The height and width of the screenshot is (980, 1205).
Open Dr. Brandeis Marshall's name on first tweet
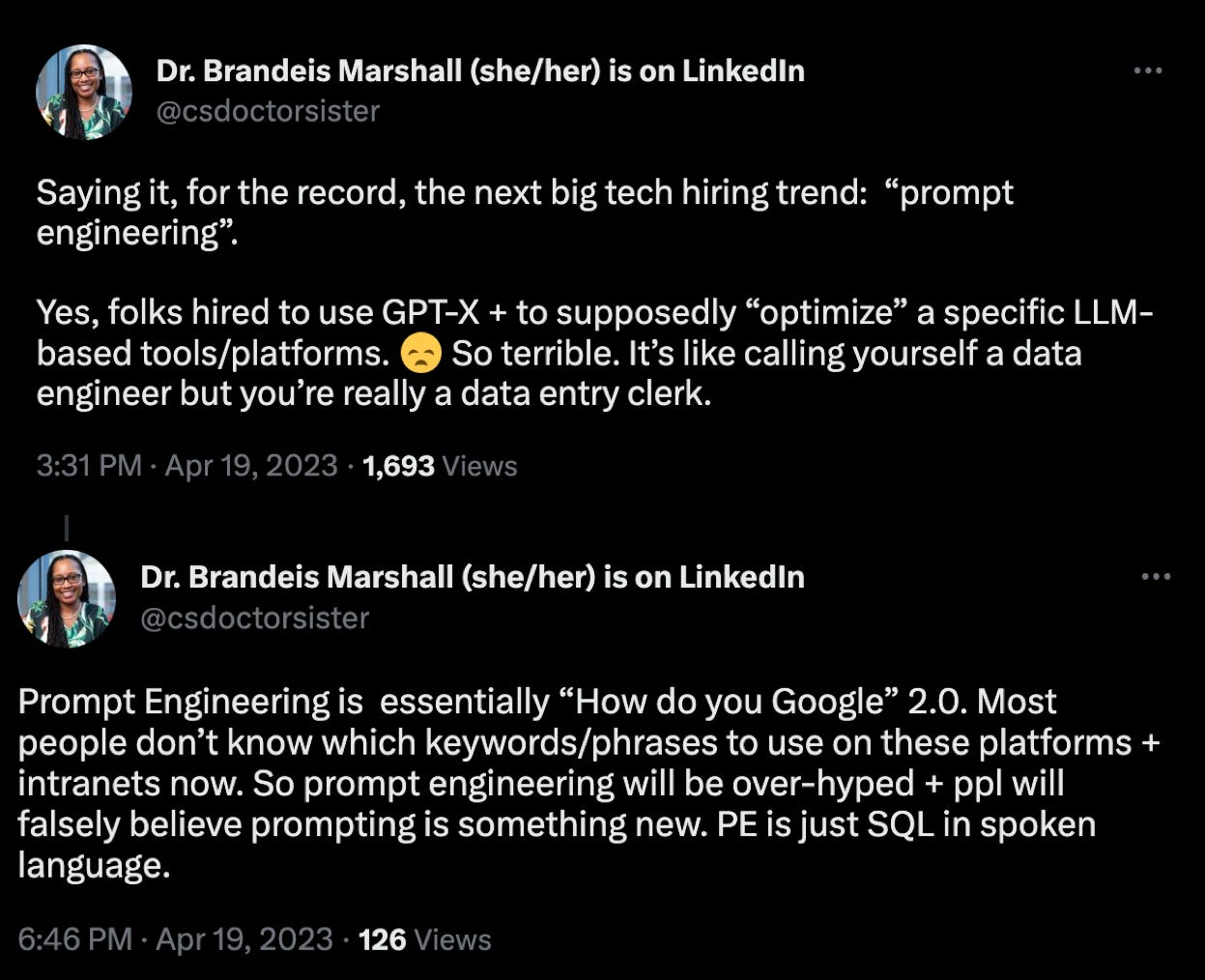(479, 71)
